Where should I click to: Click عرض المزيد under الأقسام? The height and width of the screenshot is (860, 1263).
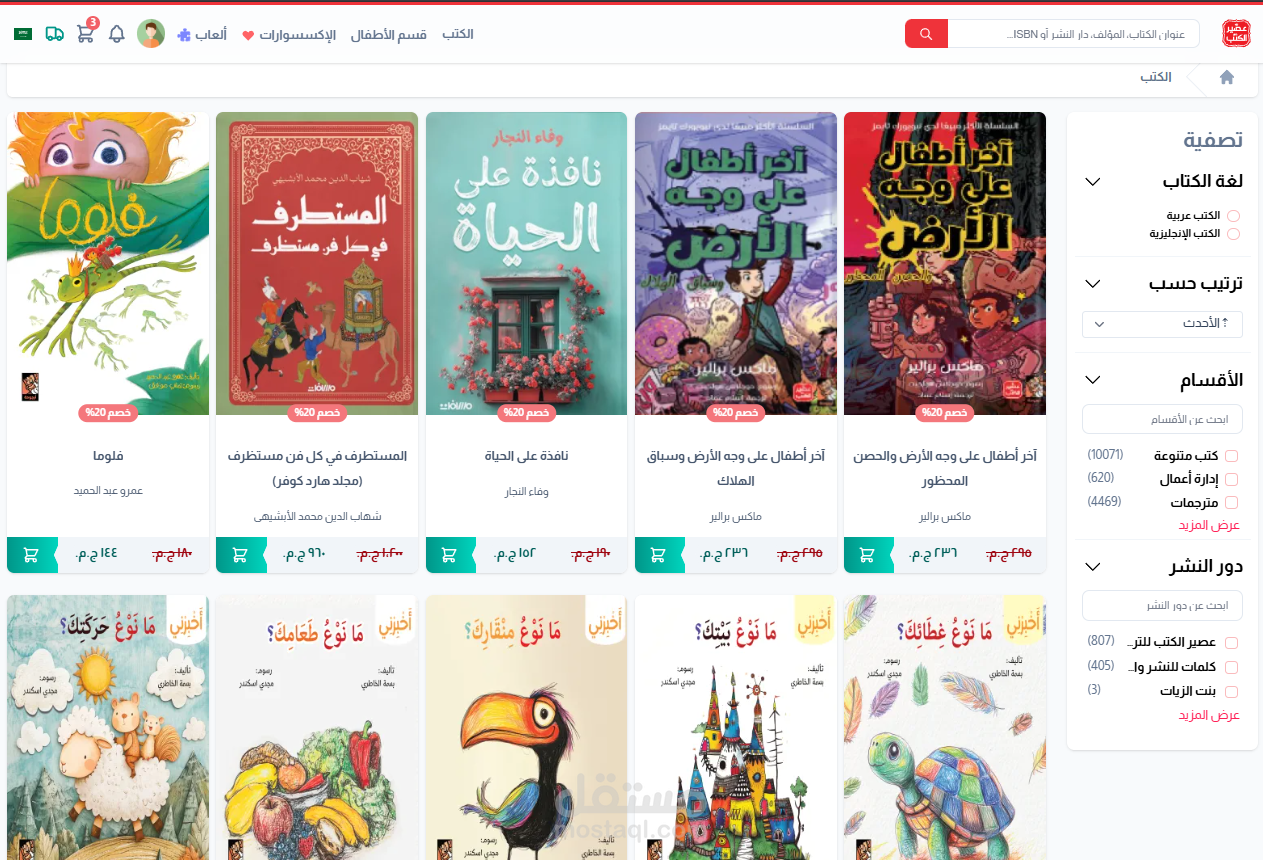[1209, 526]
